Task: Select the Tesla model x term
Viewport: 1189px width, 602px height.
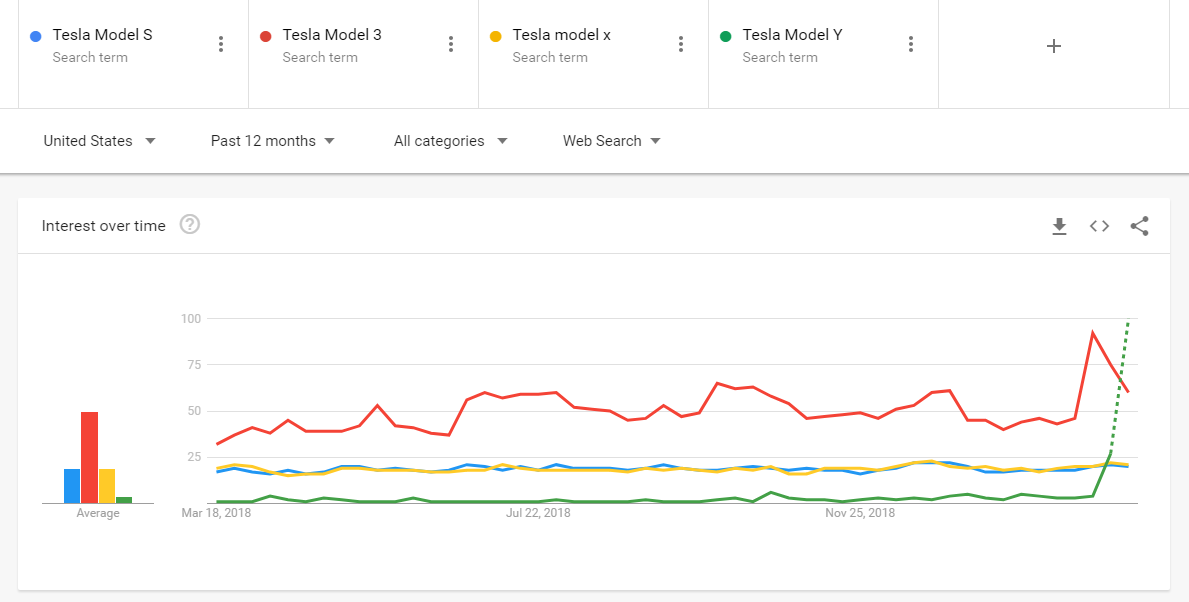Action: pyautogui.click(x=561, y=35)
